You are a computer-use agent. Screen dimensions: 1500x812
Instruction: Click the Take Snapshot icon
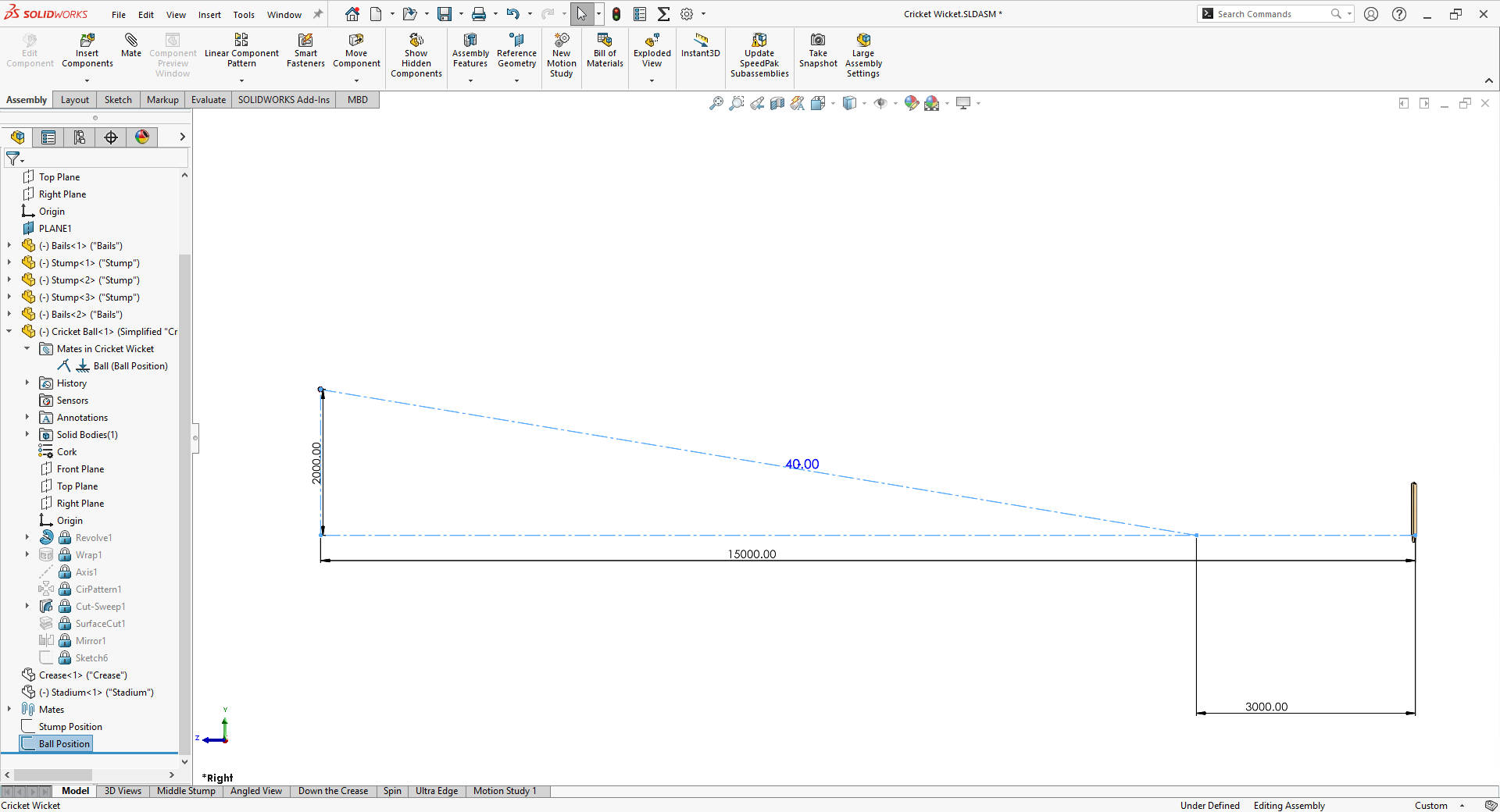point(818,48)
